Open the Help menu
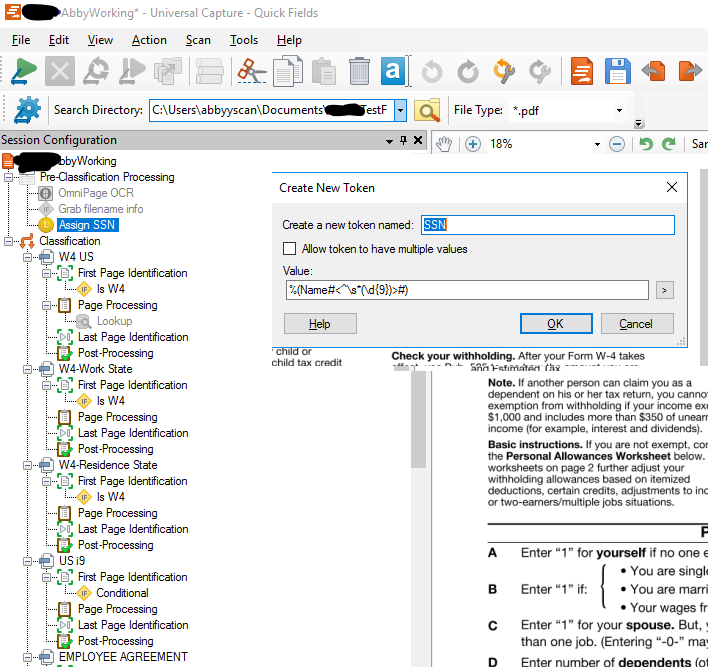 point(289,40)
